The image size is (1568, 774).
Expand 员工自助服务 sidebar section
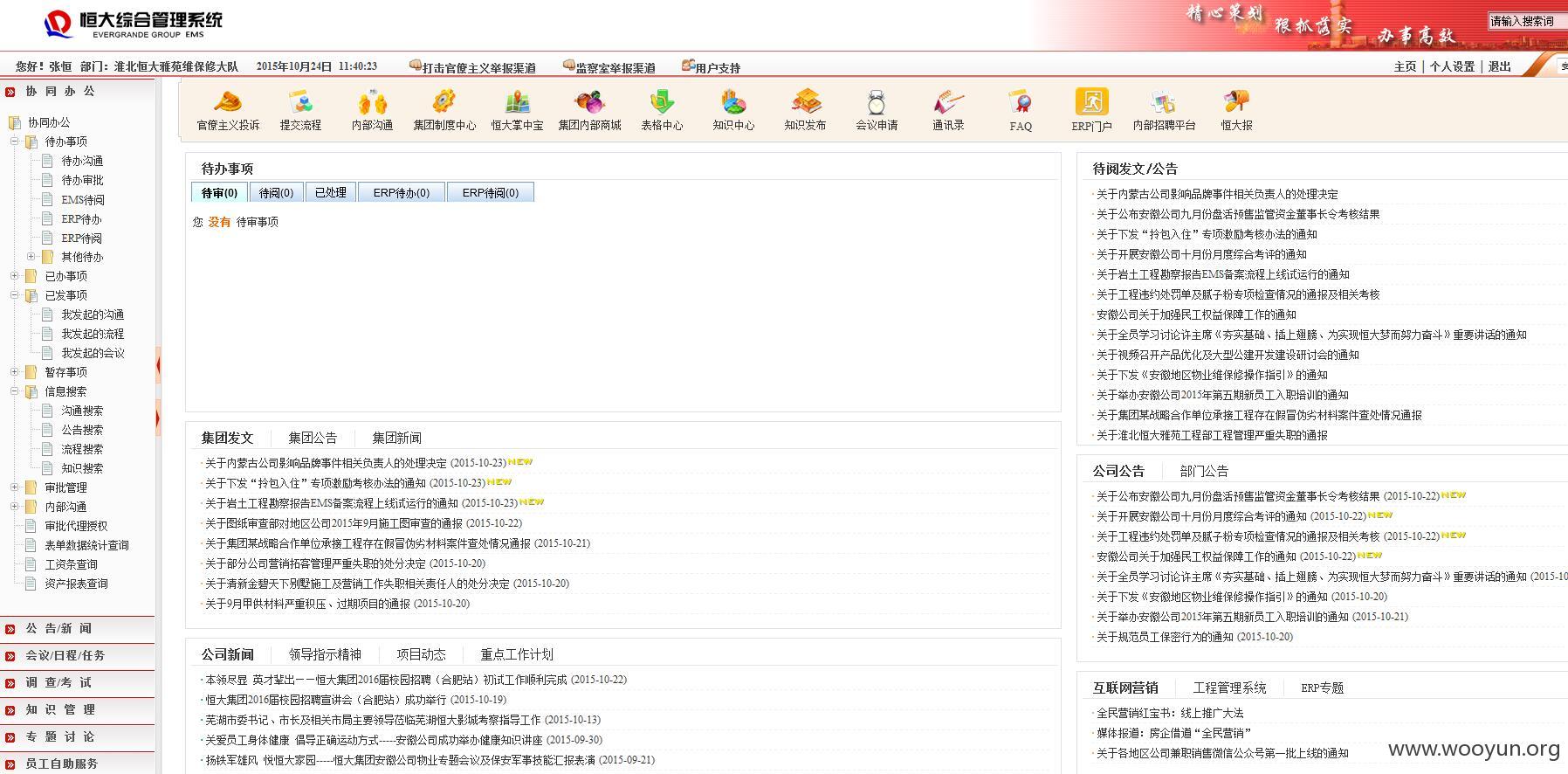(x=77, y=763)
